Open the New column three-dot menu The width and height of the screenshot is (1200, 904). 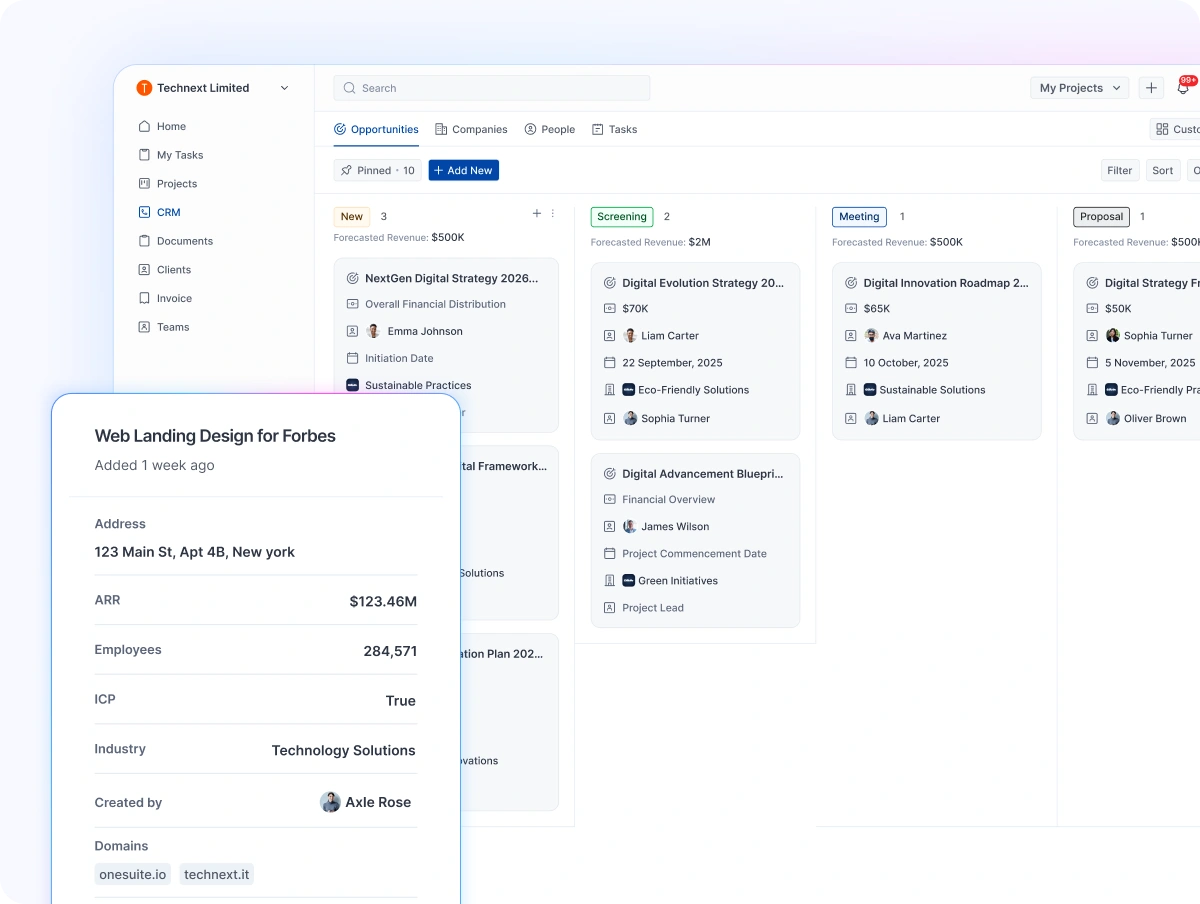tap(553, 214)
